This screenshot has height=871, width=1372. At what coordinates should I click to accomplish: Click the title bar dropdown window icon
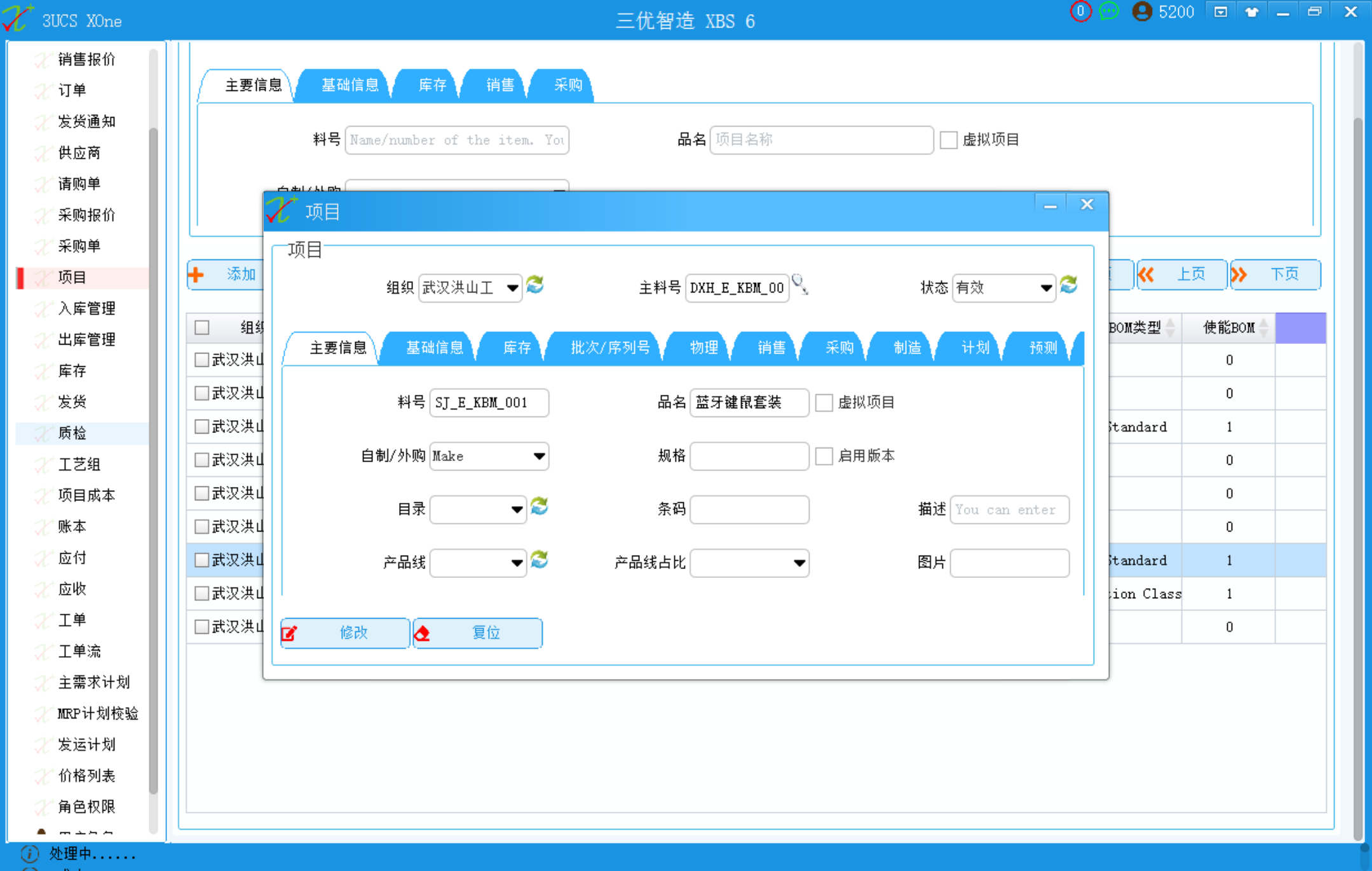click(x=1221, y=12)
